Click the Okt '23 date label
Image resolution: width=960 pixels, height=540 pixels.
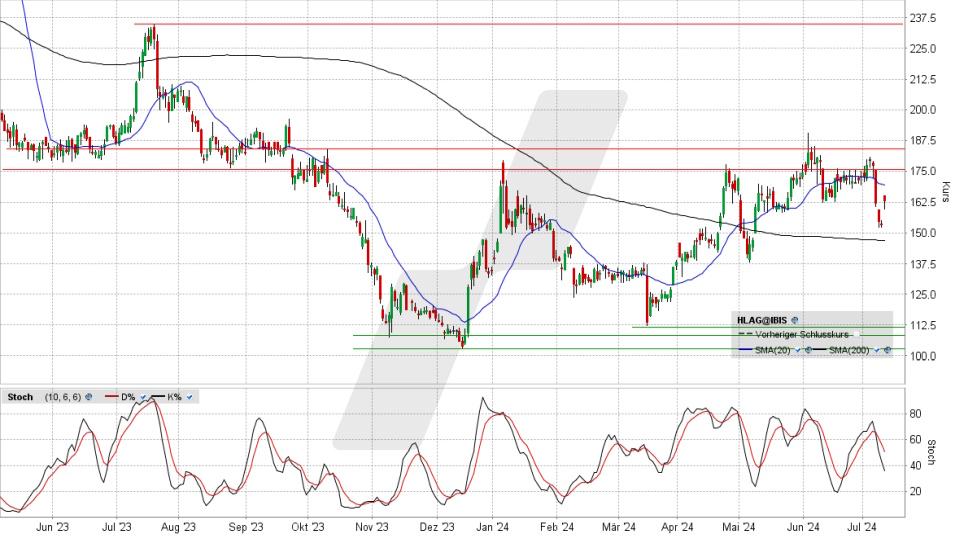coord(307,527)
